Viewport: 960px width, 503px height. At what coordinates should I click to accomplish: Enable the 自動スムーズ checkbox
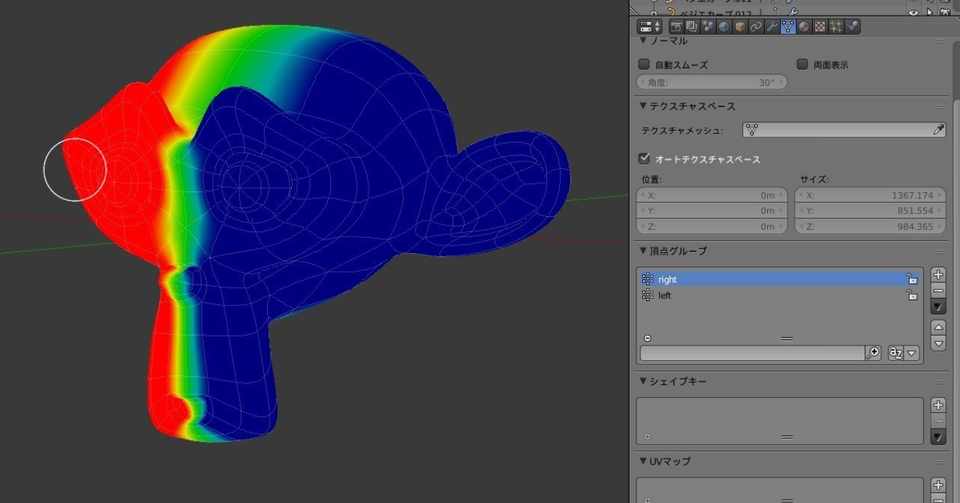644,64
